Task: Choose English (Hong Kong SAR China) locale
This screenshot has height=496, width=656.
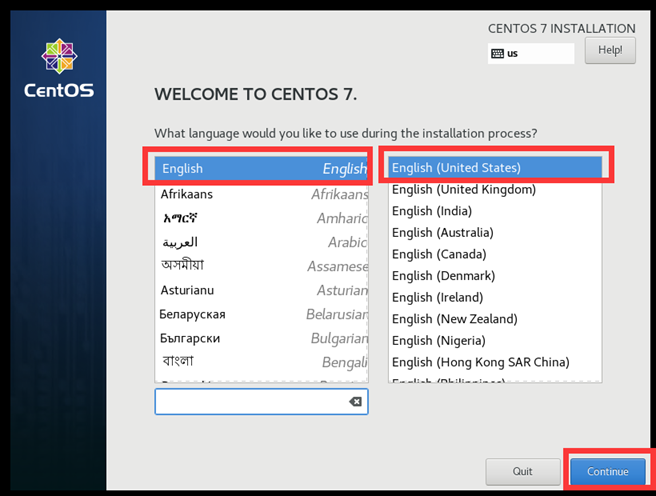Action: (x=495, y=362)
